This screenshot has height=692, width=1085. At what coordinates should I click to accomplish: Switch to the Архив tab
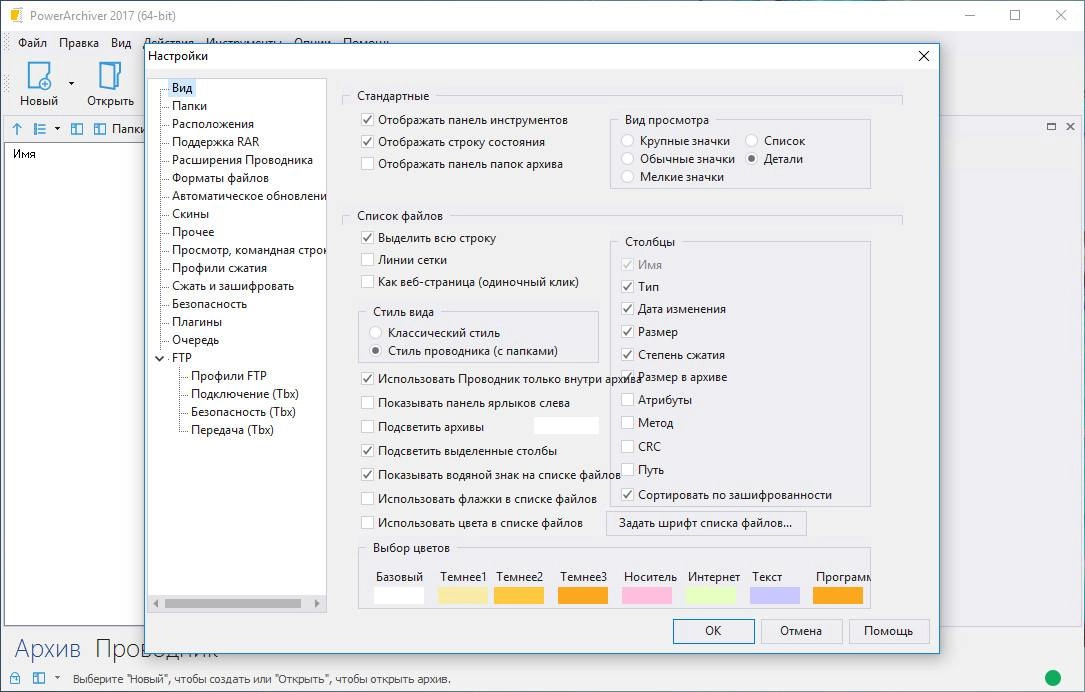(47, 649)
